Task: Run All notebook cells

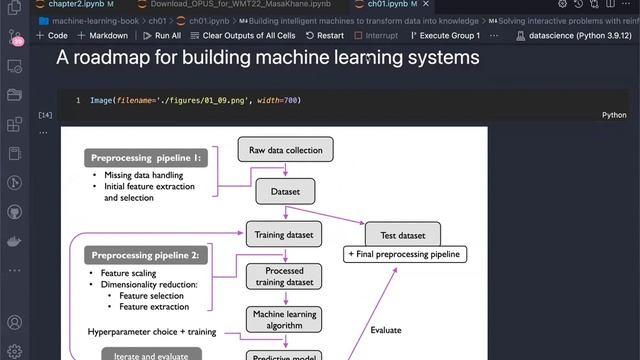Action: [162, 36]
